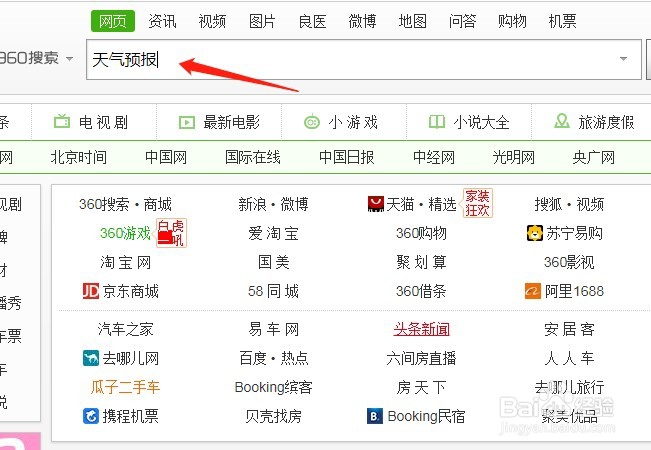Screen dimensions: 651x450
Task: Click the Suning lion icon
Action: coord(535,233)
